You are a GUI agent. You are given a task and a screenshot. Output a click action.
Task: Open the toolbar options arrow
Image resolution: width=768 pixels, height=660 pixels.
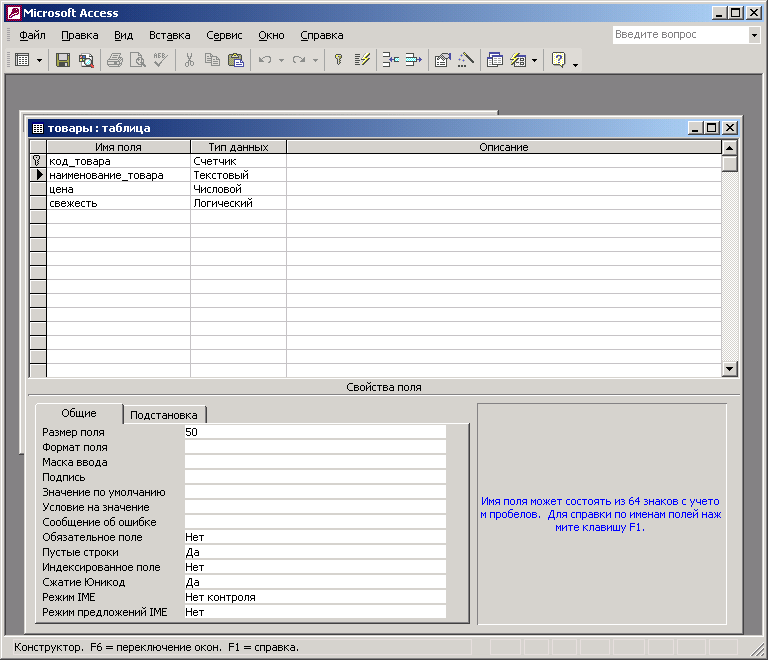(576, 64)
